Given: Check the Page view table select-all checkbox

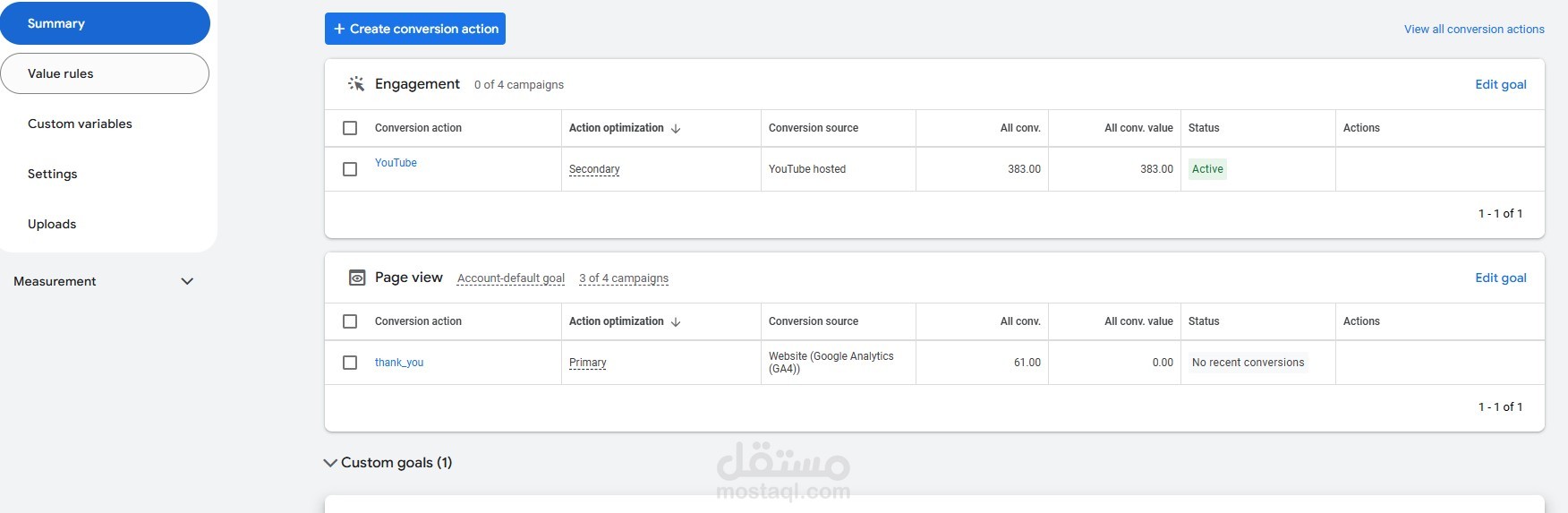Looking at the screenshot, I should point(350,321).
